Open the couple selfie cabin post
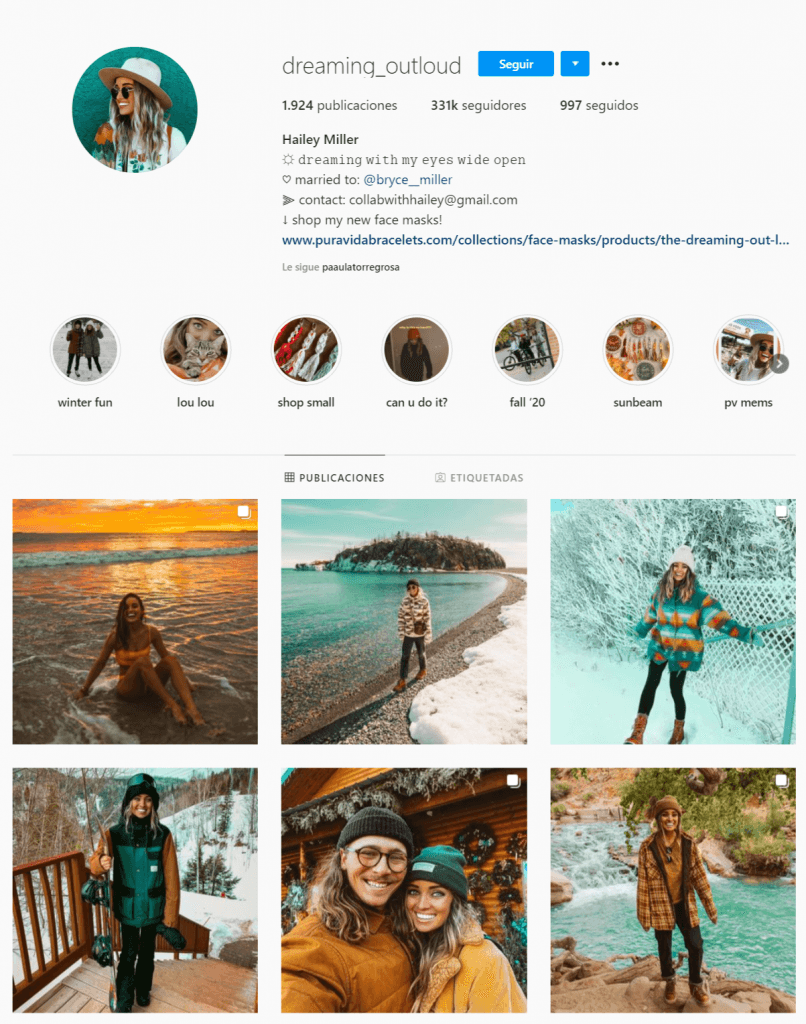This screenshot has height=1024, width=806. coord(404,890)
